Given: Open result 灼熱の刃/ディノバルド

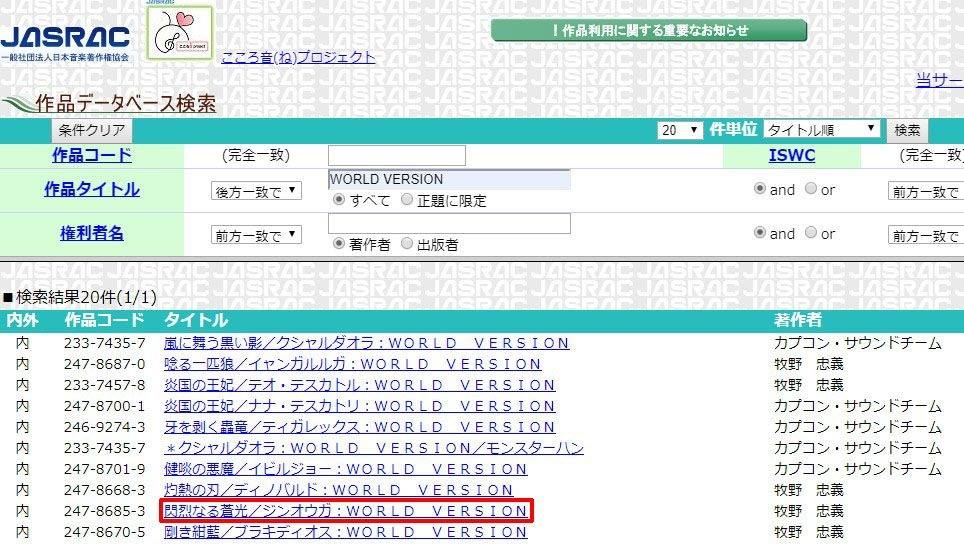Looking at the screenshot, I should (338, 490).
